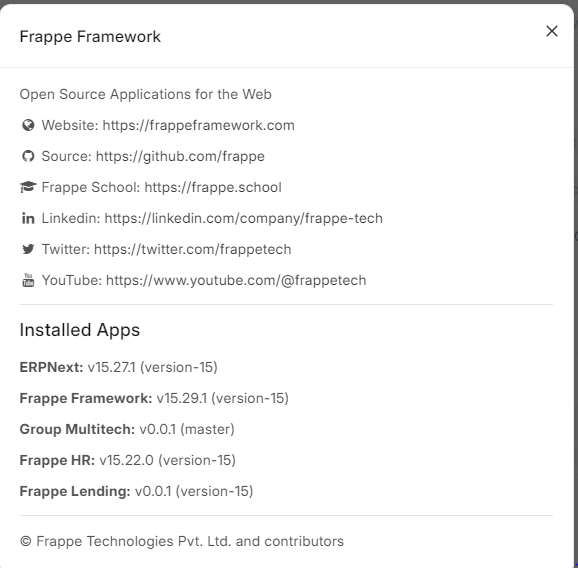Open the github.com/frappe source link
578x568 pixels.
[x=180, y=156]
